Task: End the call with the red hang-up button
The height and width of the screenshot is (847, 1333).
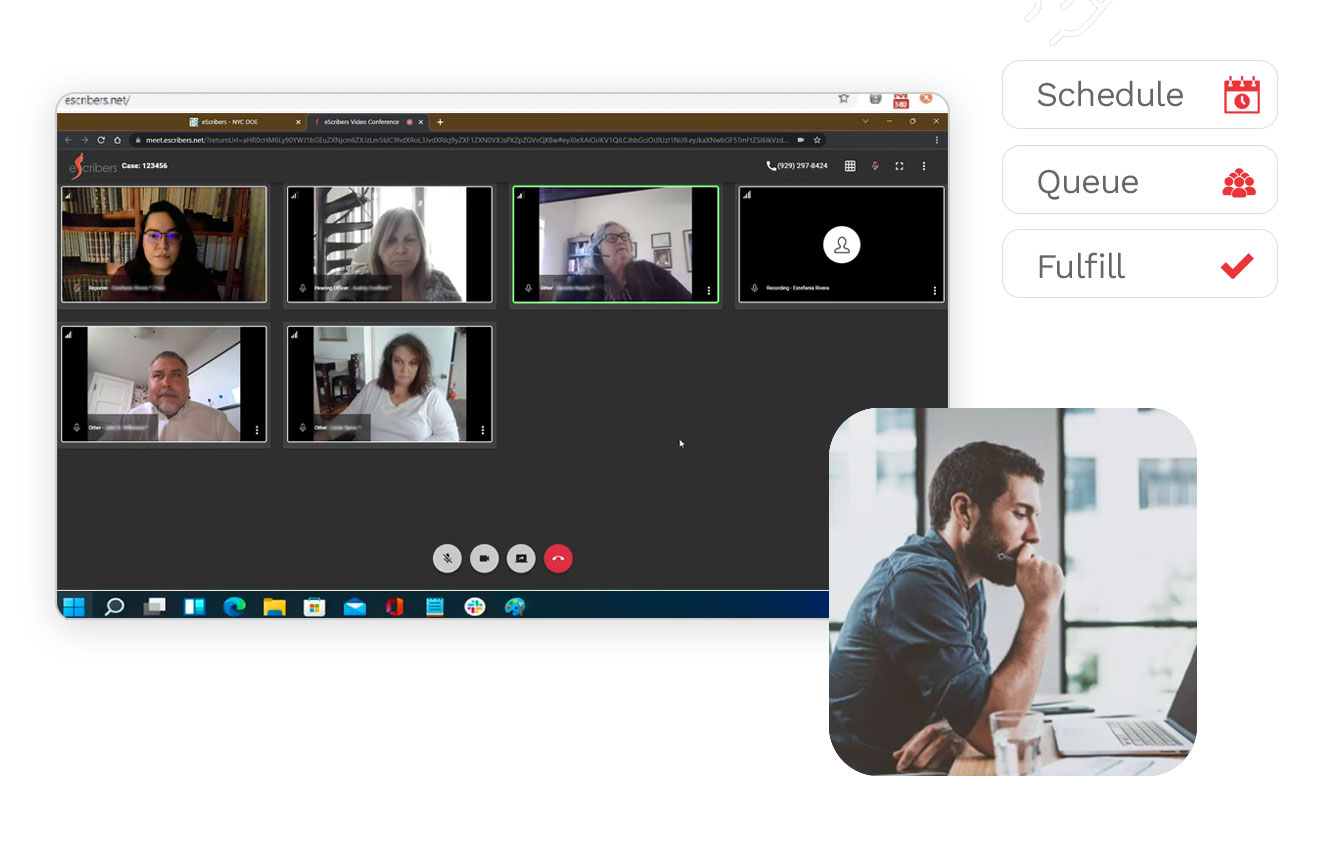Action: 558,558
